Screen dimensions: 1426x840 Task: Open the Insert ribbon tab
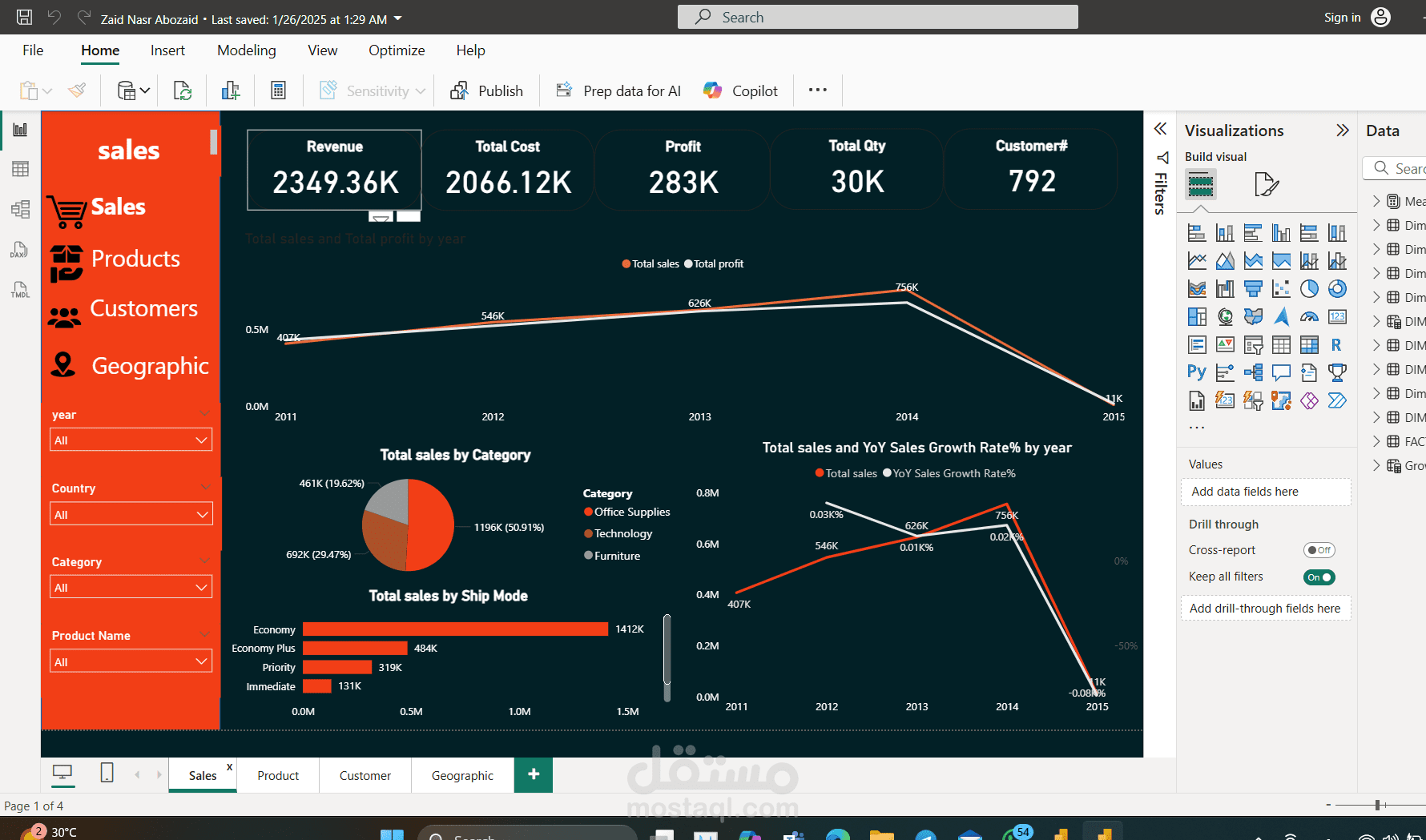coord(167,50)
